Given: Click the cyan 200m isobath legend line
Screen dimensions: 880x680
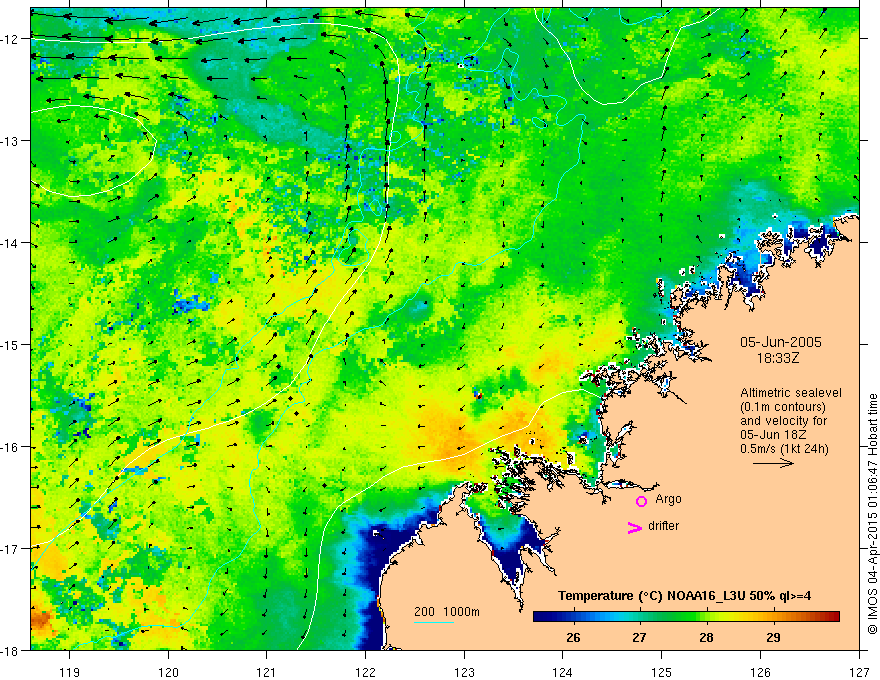Looking at the screenshot, I should tap(434, 622).
